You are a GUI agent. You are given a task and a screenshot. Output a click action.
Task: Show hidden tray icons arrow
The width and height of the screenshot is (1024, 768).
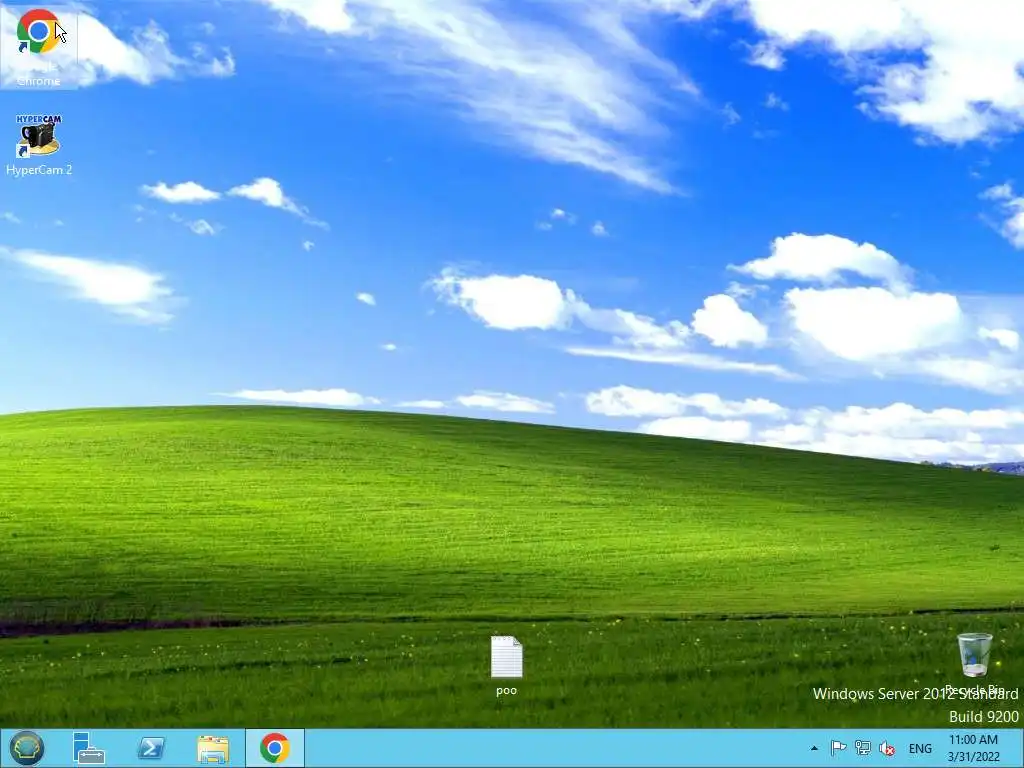(x=814, y=748)
